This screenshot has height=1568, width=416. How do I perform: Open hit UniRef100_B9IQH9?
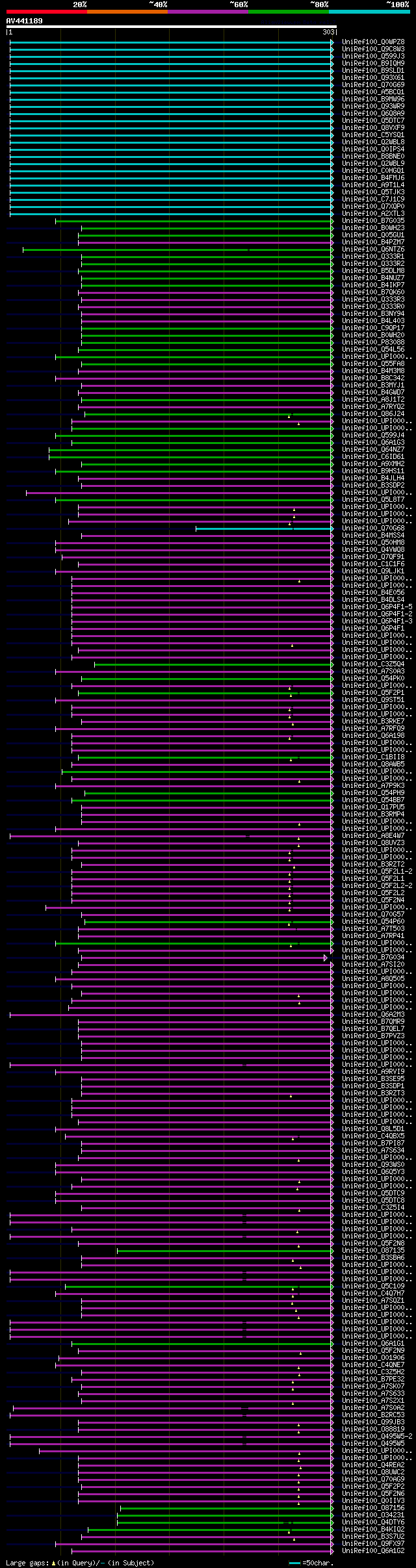tap(373, 63)
